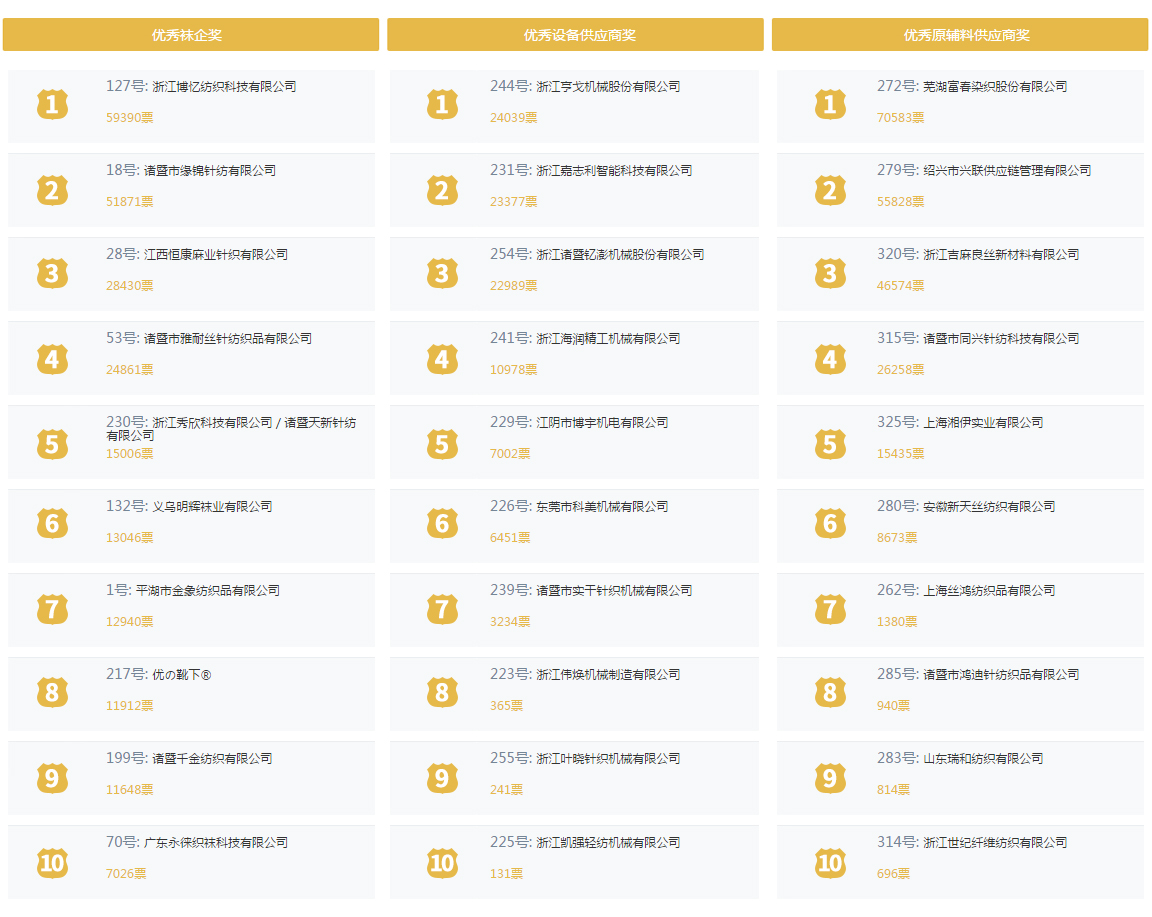Image resolution: width=1152 pixels, height=917 pixels.
Task: Click rank 7 badge beside 262号 entry
Action: (x=830, y=609)
